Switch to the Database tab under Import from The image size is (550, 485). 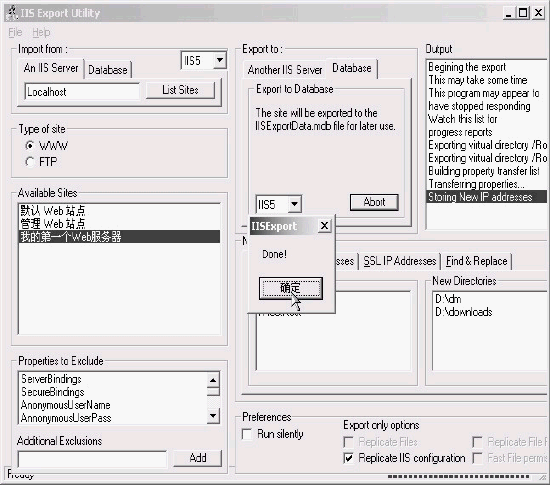pos(108,70)
